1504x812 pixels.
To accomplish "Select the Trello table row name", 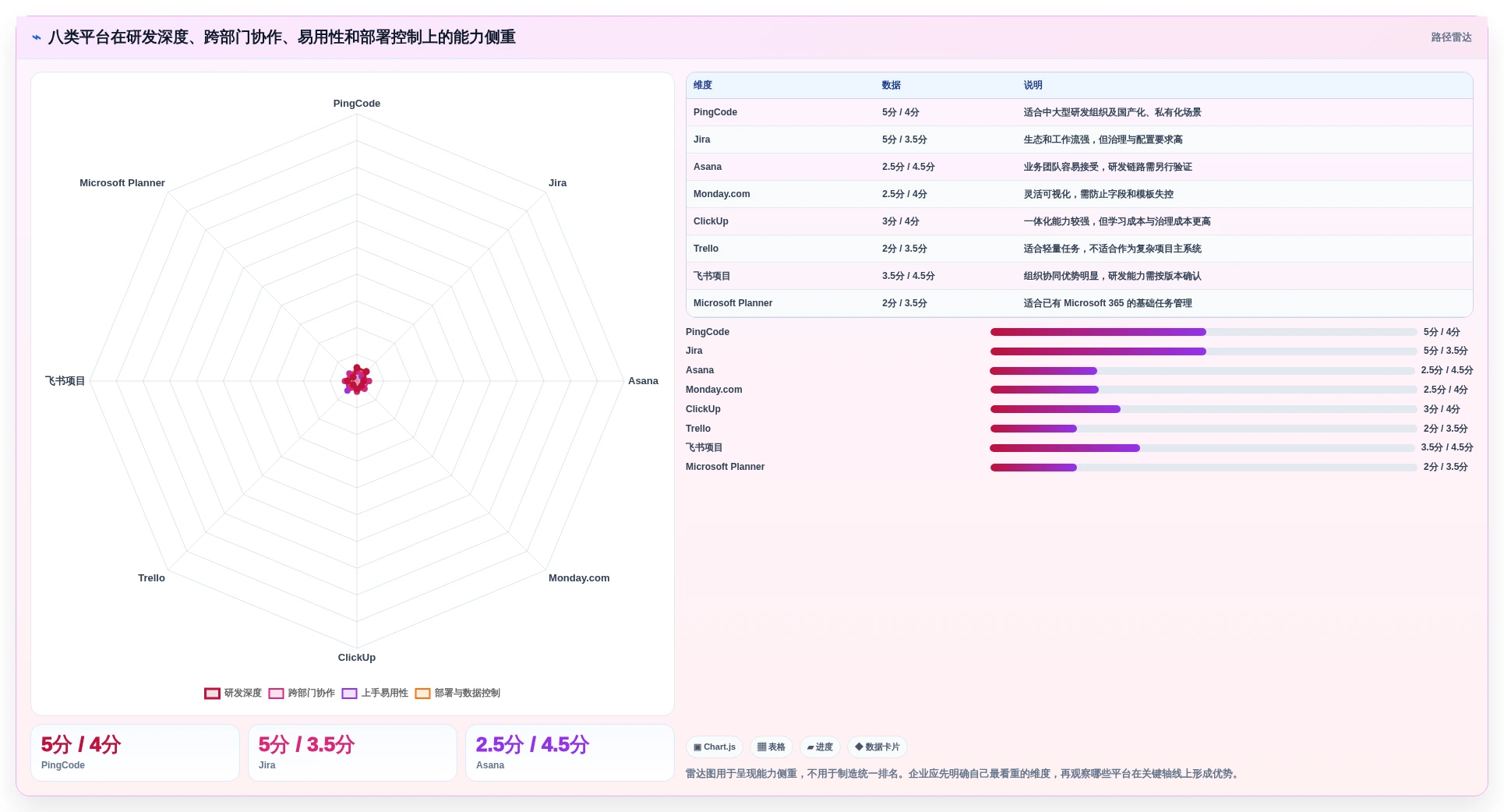I will 706,249.
